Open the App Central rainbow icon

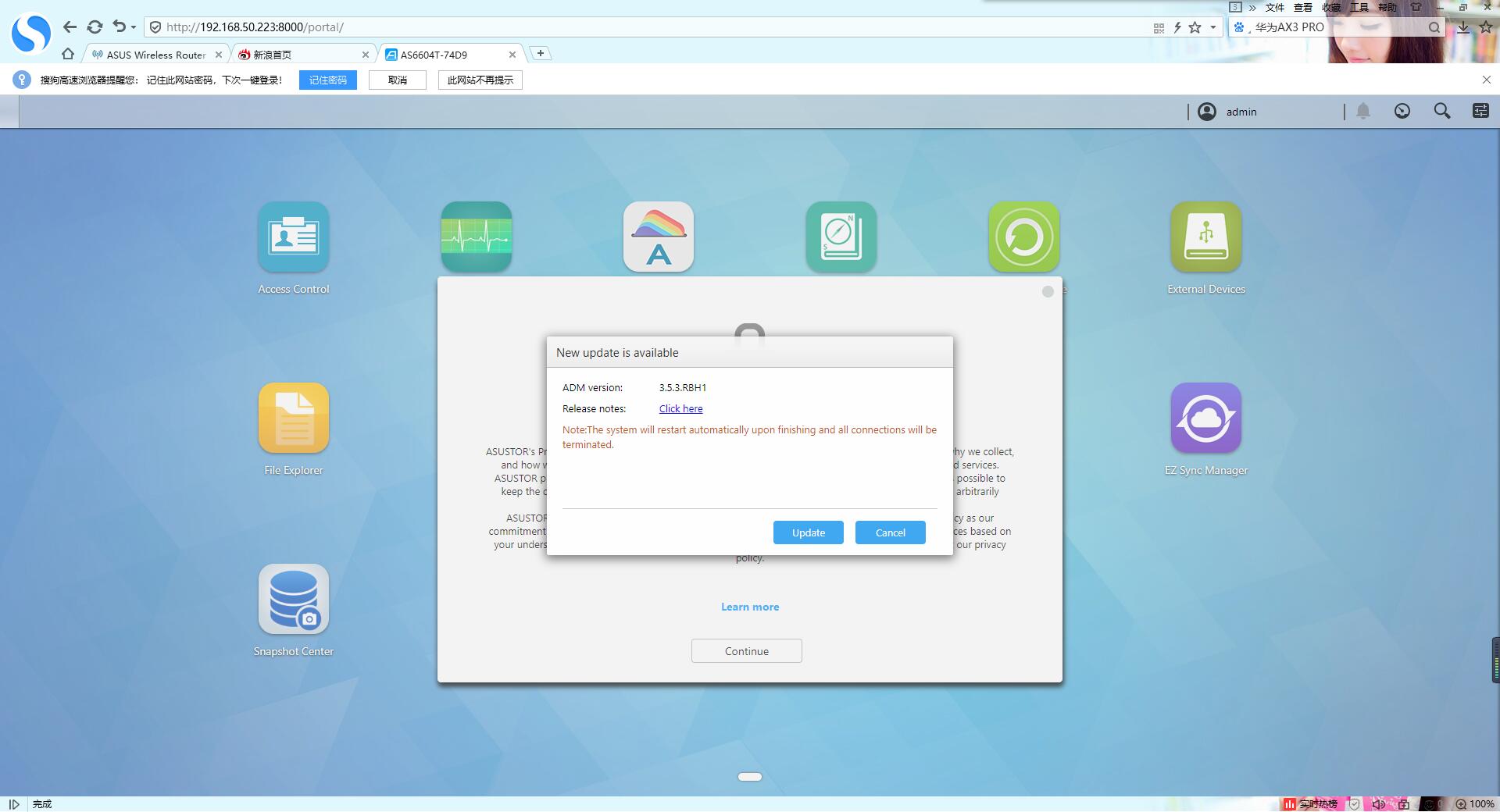659,237
